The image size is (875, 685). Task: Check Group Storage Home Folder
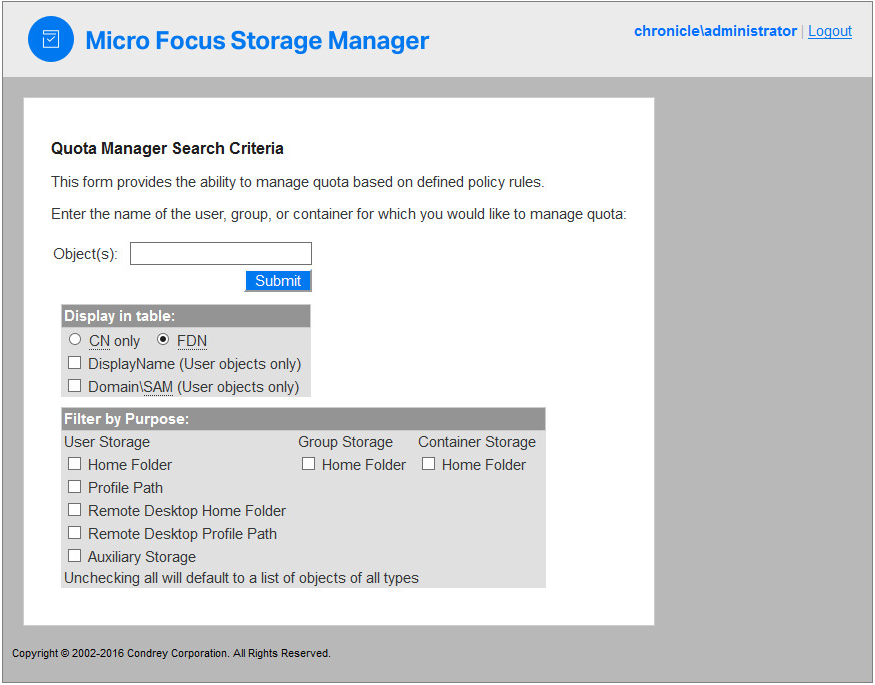pos(309,464)
